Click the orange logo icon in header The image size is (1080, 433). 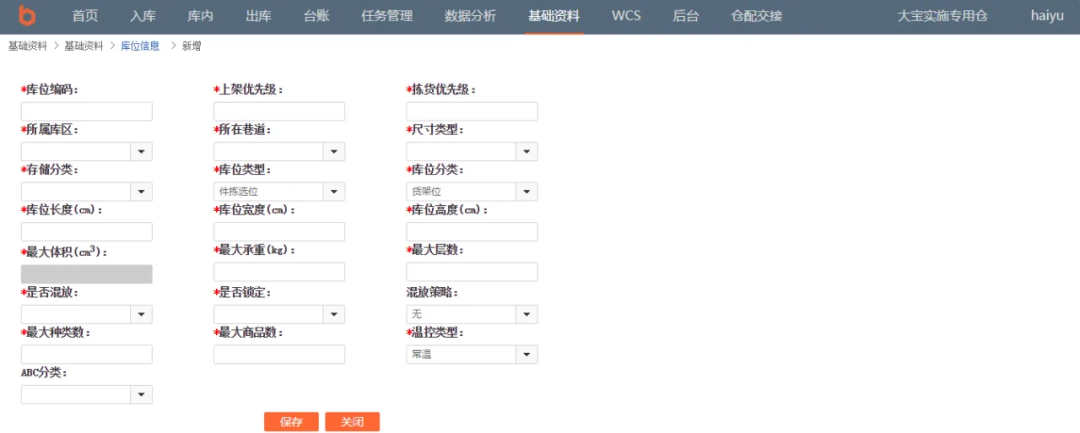tap(28, 14)
